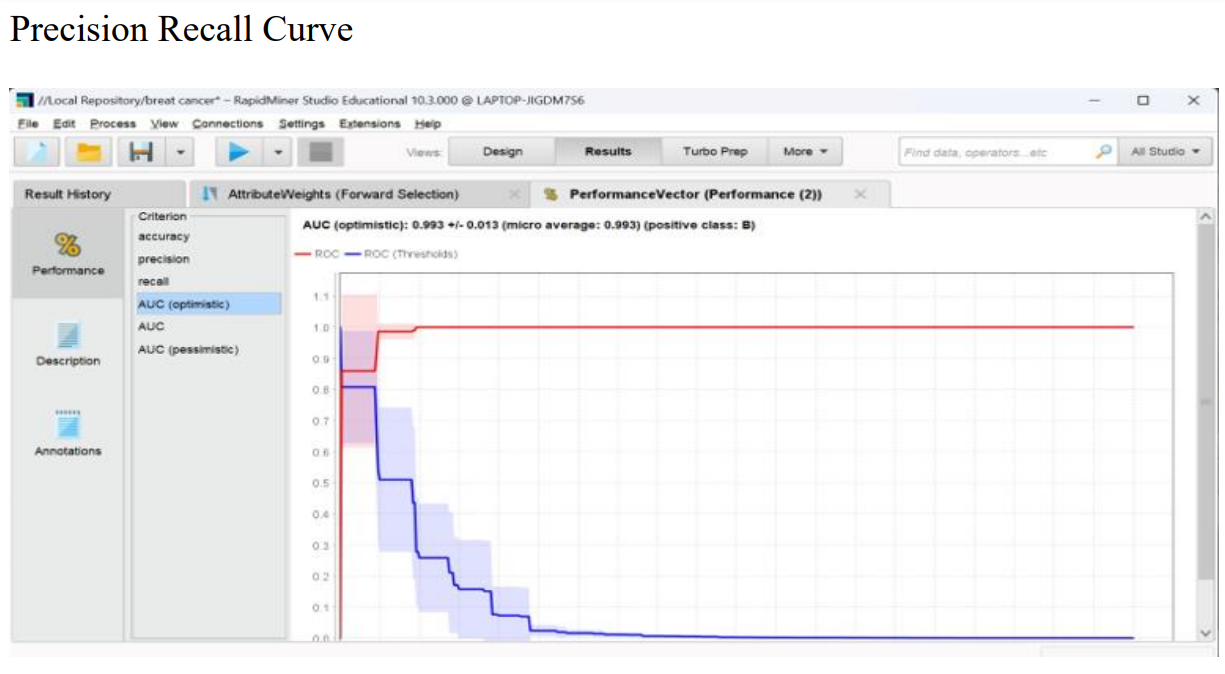Open the More views dropdown

[x=805, y=152]
